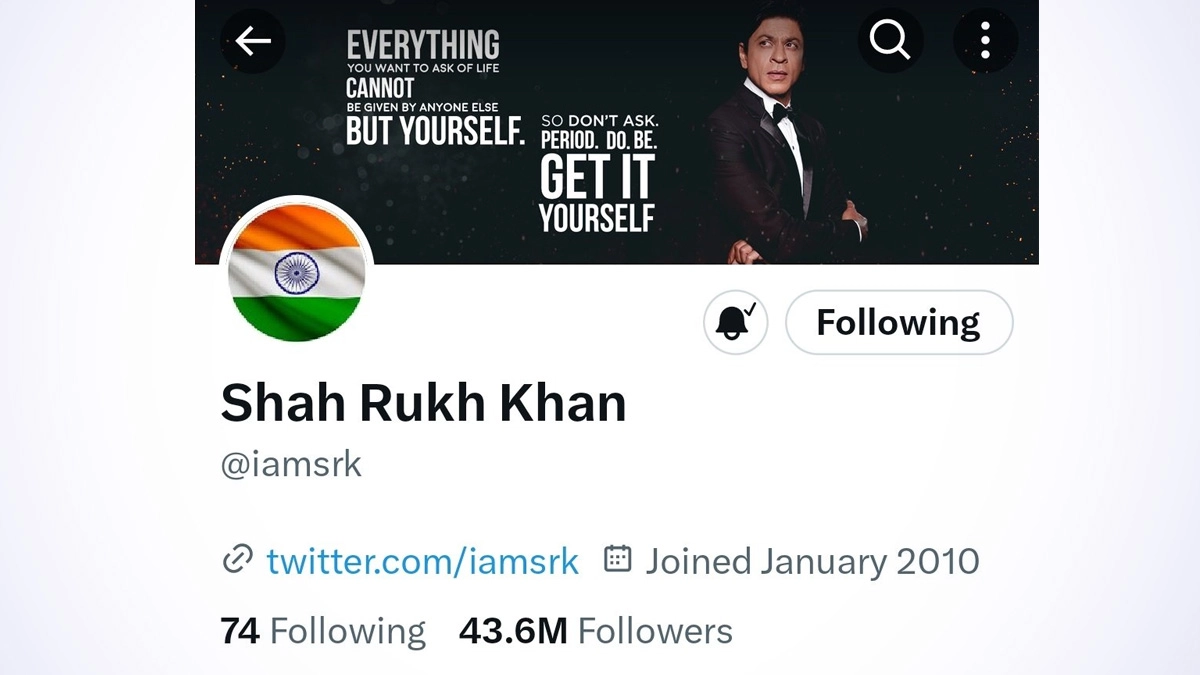Viewport: 1200px width, 675px height.
Task: Open the three-dot more options menu
Action: point(985,41)
